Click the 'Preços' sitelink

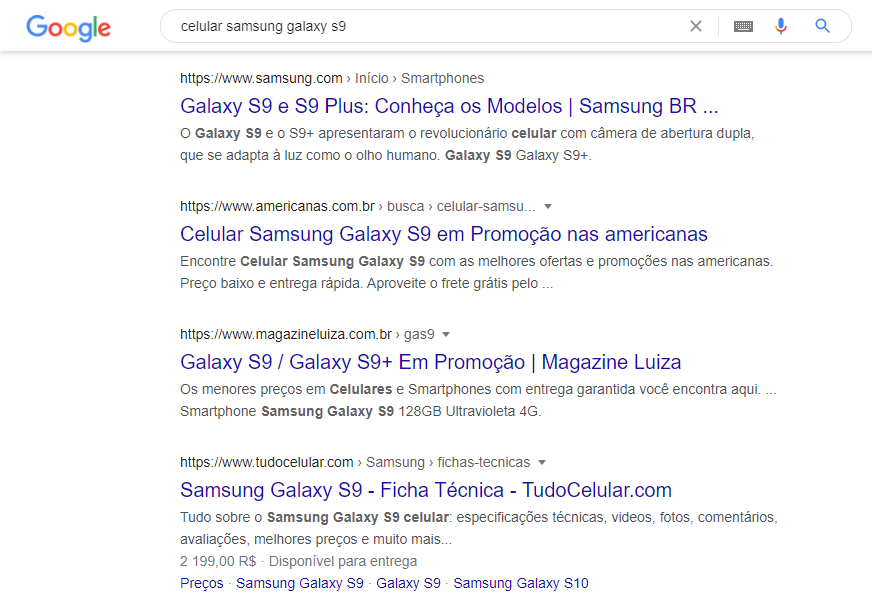(x=201, y=583)
